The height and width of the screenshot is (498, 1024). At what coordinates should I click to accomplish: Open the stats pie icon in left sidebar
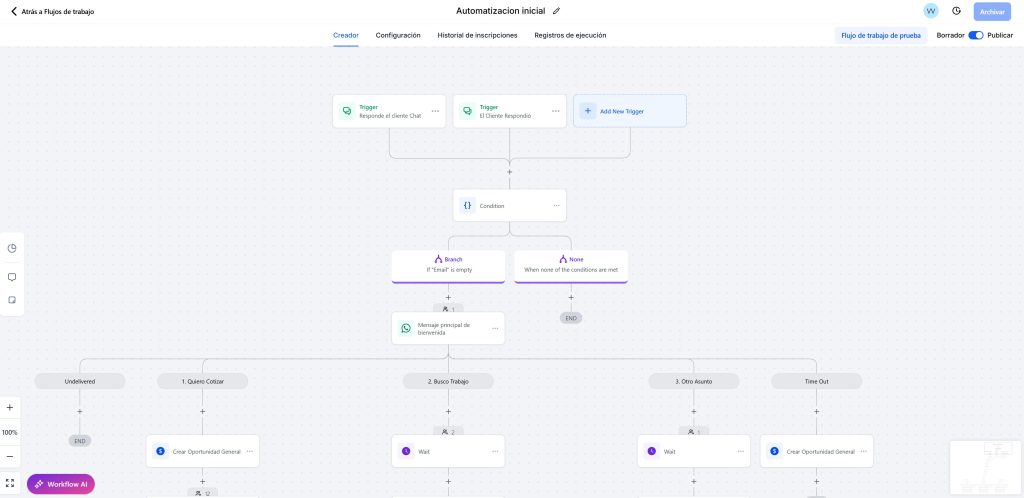pyautogui.click(x=12, y=249)
